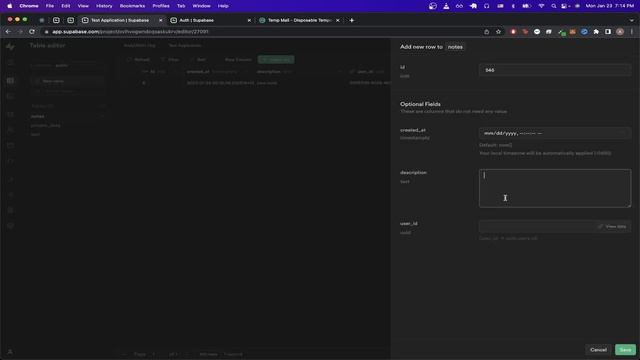Open Bookmarks menu

132,6
